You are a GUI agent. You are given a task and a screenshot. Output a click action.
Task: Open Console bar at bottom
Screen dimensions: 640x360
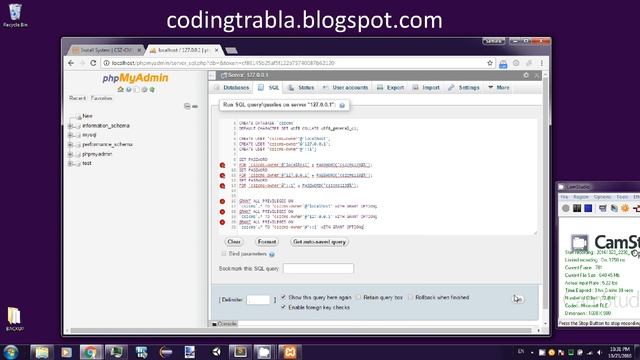click(224, 324)
